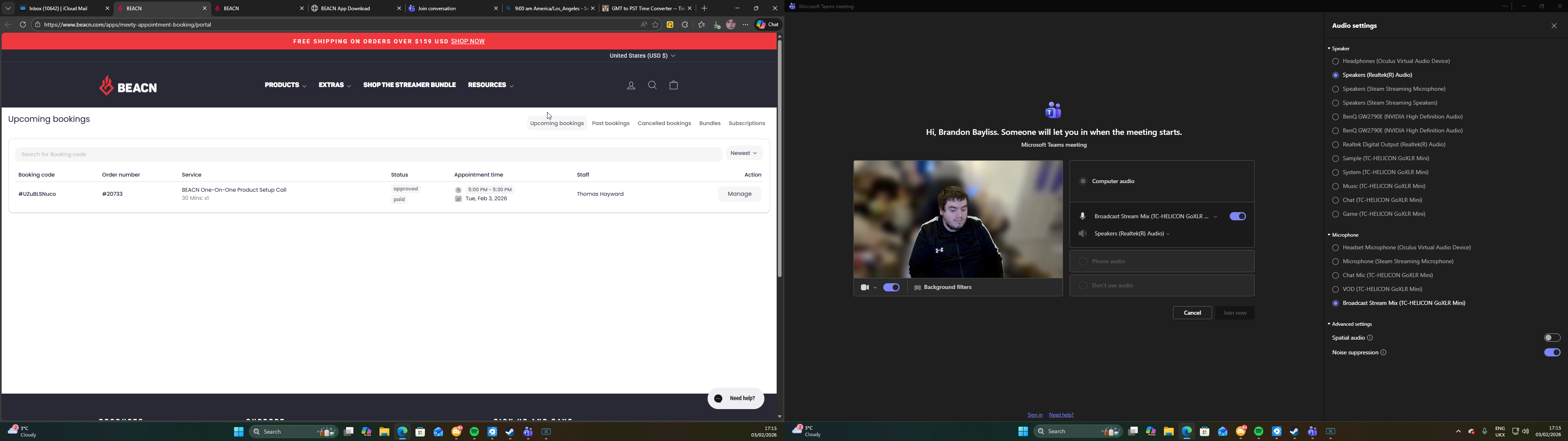Toggle the Noise suppression switch
The image size is (1568, 441).
pos(1552,353)
